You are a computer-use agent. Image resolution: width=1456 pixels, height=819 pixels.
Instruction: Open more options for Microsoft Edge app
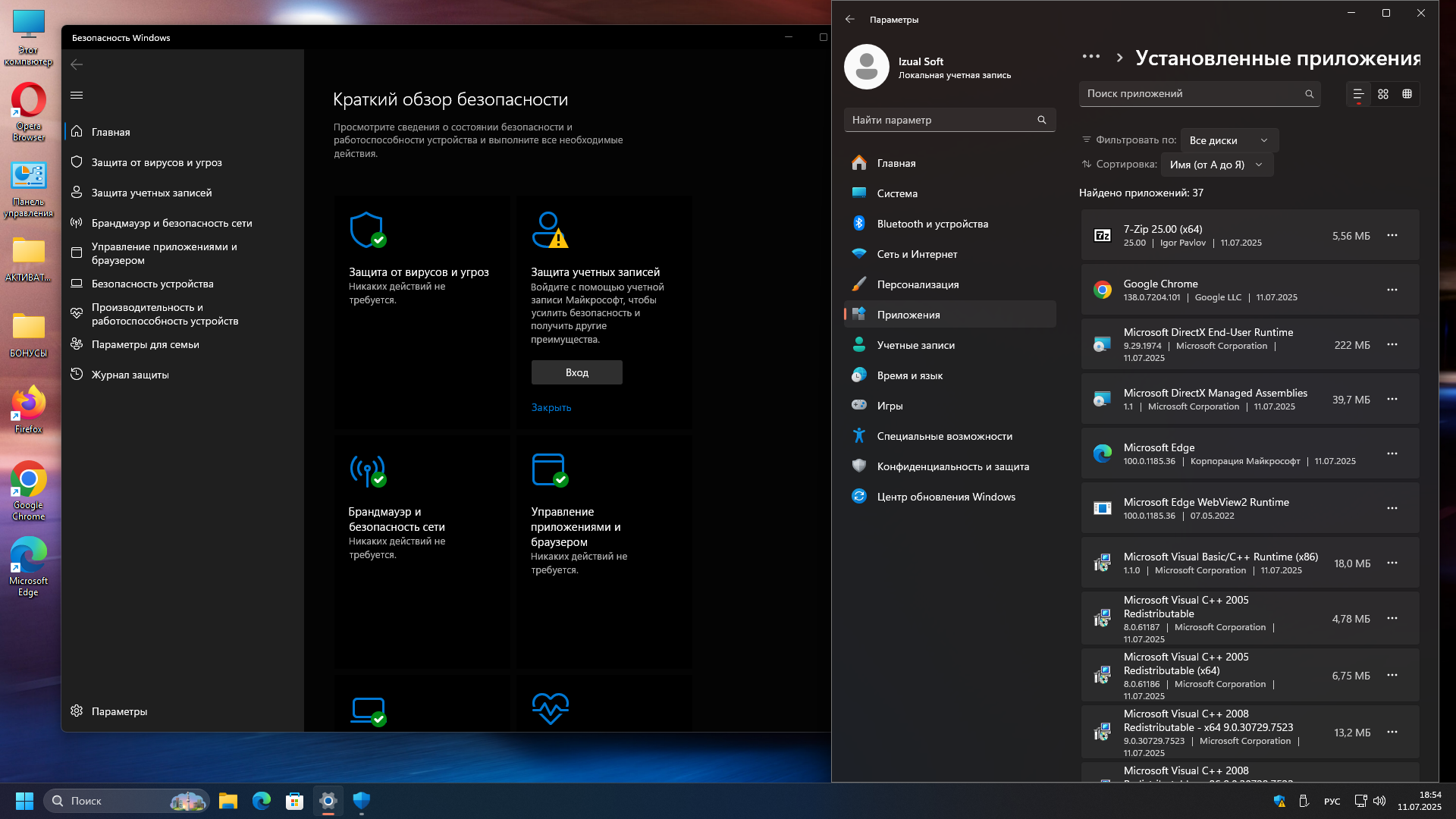click(1392, 453)
